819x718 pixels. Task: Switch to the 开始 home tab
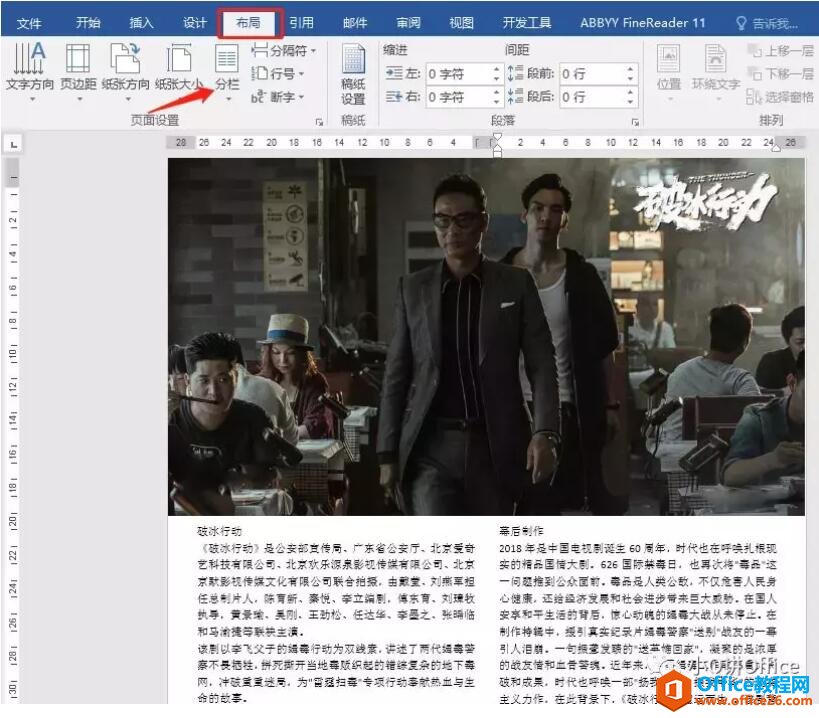tap(88, 23)
